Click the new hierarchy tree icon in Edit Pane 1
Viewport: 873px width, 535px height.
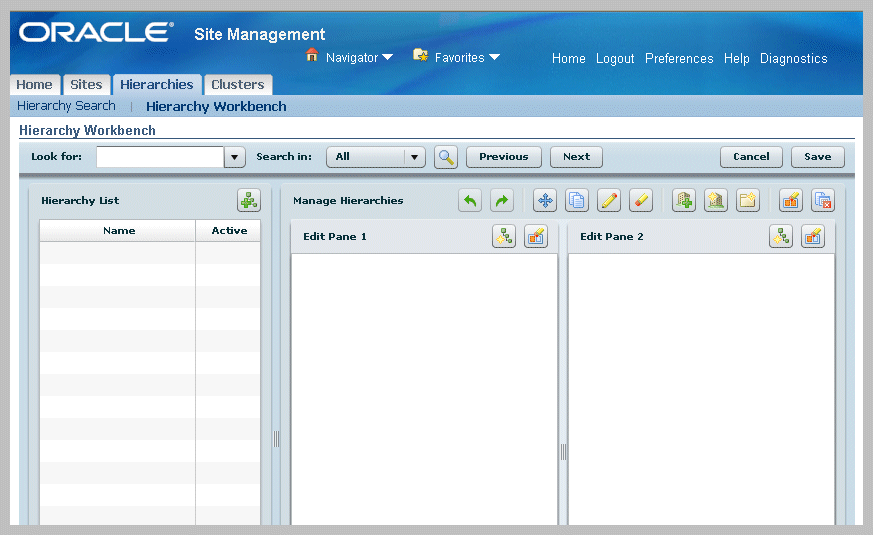click(x=504, y=237)
